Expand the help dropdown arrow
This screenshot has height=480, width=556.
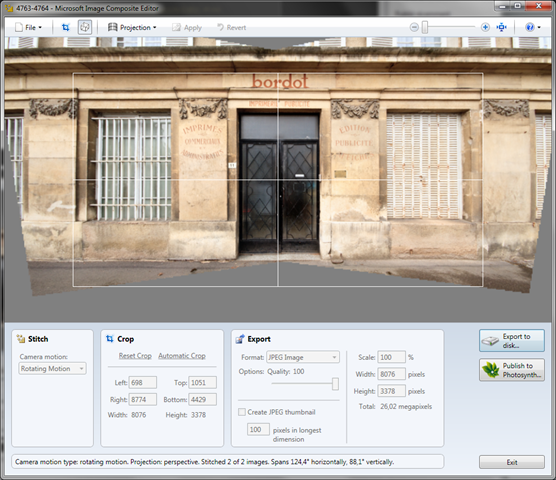click(539, 27)
